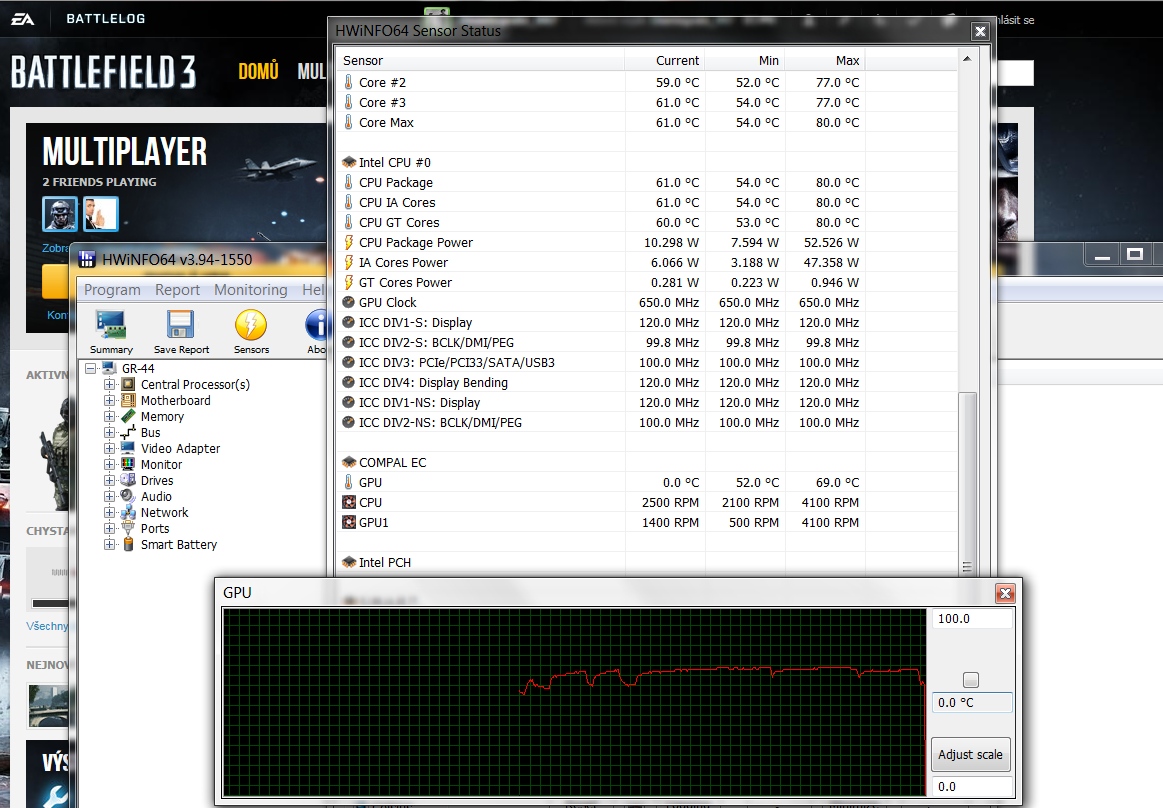Collapse the GR-44 root tree node
Image resolution: width=1163 pixels, height=808 pixels.
click(90, 368)
